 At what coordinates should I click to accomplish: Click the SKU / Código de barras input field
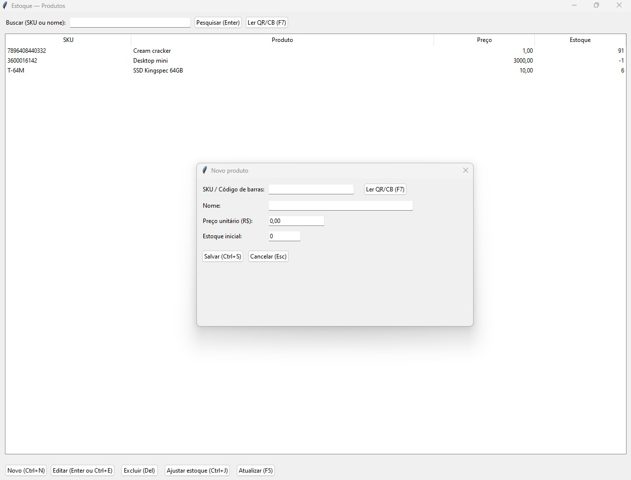311,189
